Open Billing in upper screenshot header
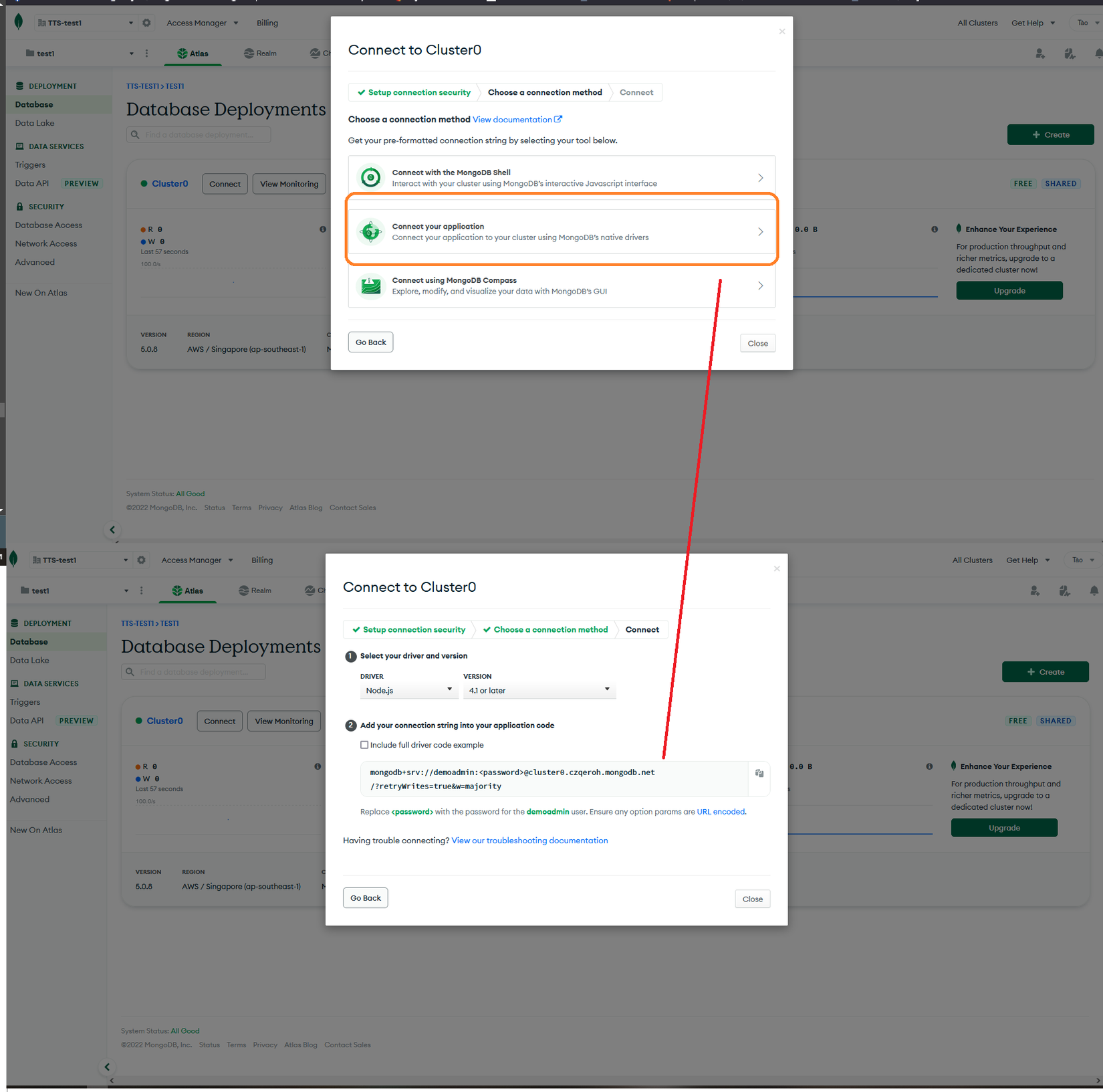Image resolution: width=1103 pixels, height=1092 pixels. click(267, 23)
